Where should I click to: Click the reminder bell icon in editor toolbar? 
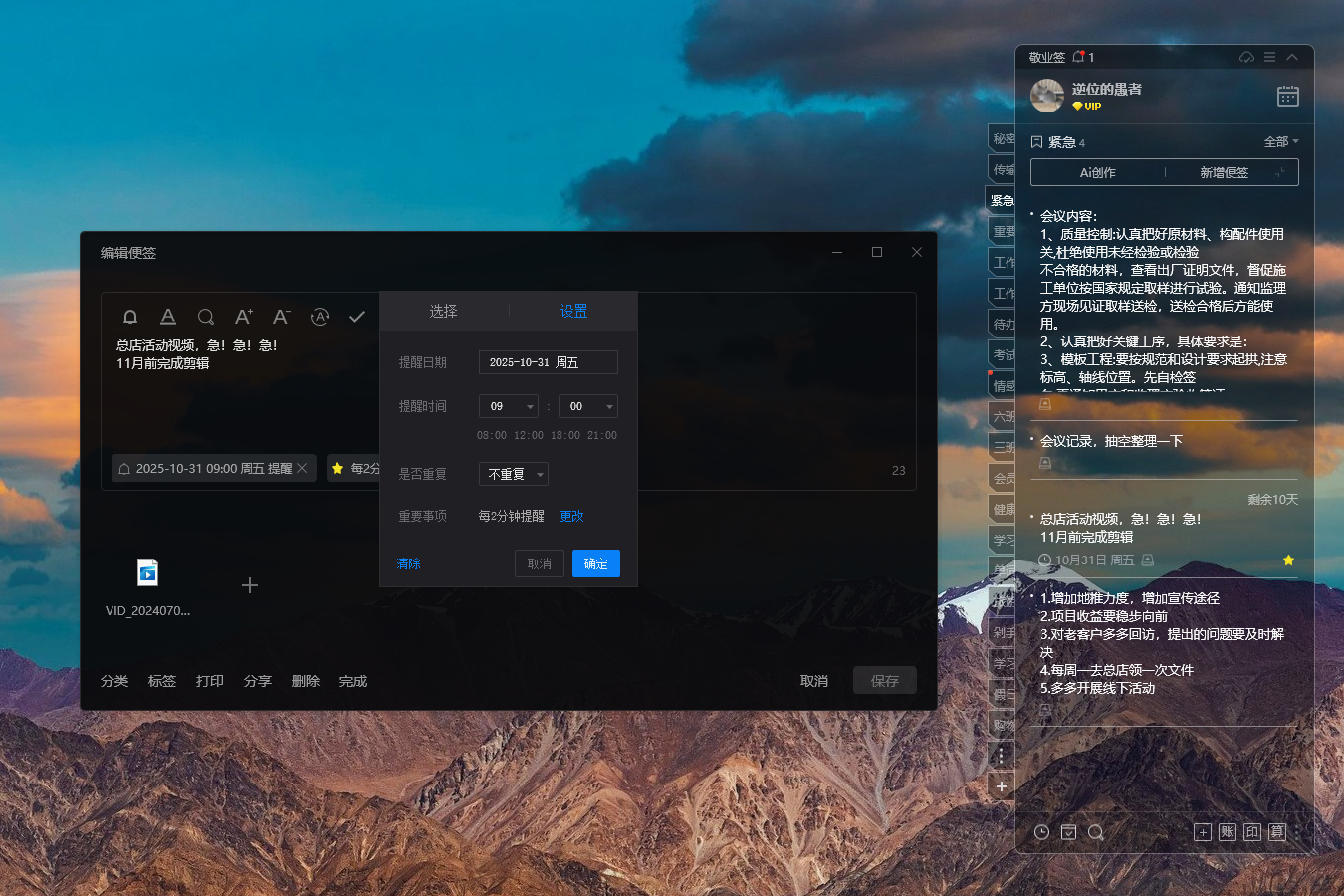130,317
